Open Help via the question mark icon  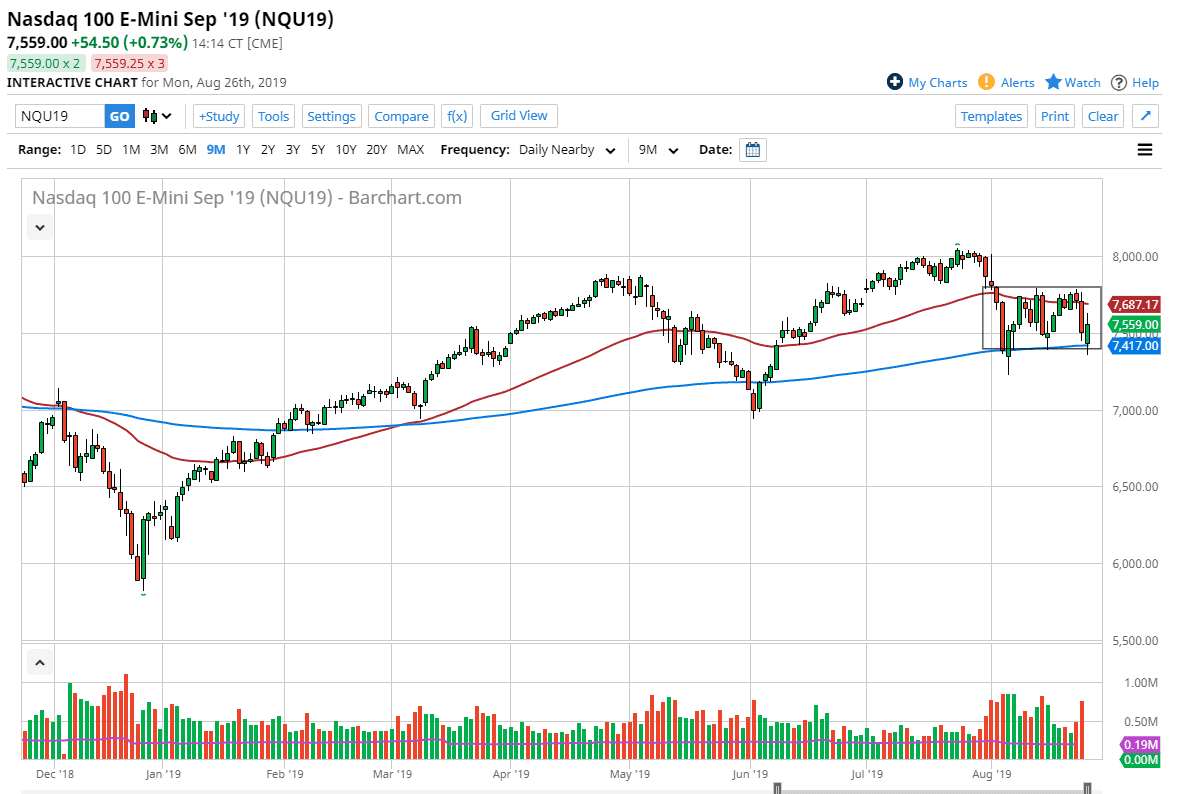[x=1120, y=82]
